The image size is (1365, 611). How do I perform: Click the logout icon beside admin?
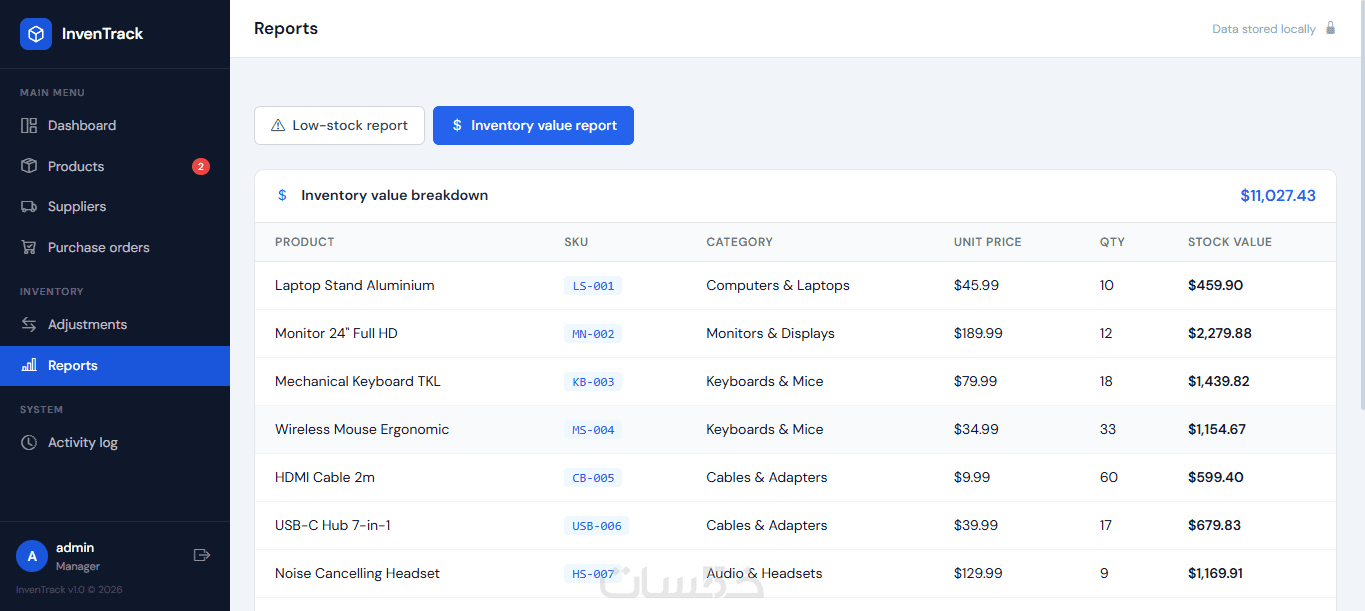tap(202, 555)
